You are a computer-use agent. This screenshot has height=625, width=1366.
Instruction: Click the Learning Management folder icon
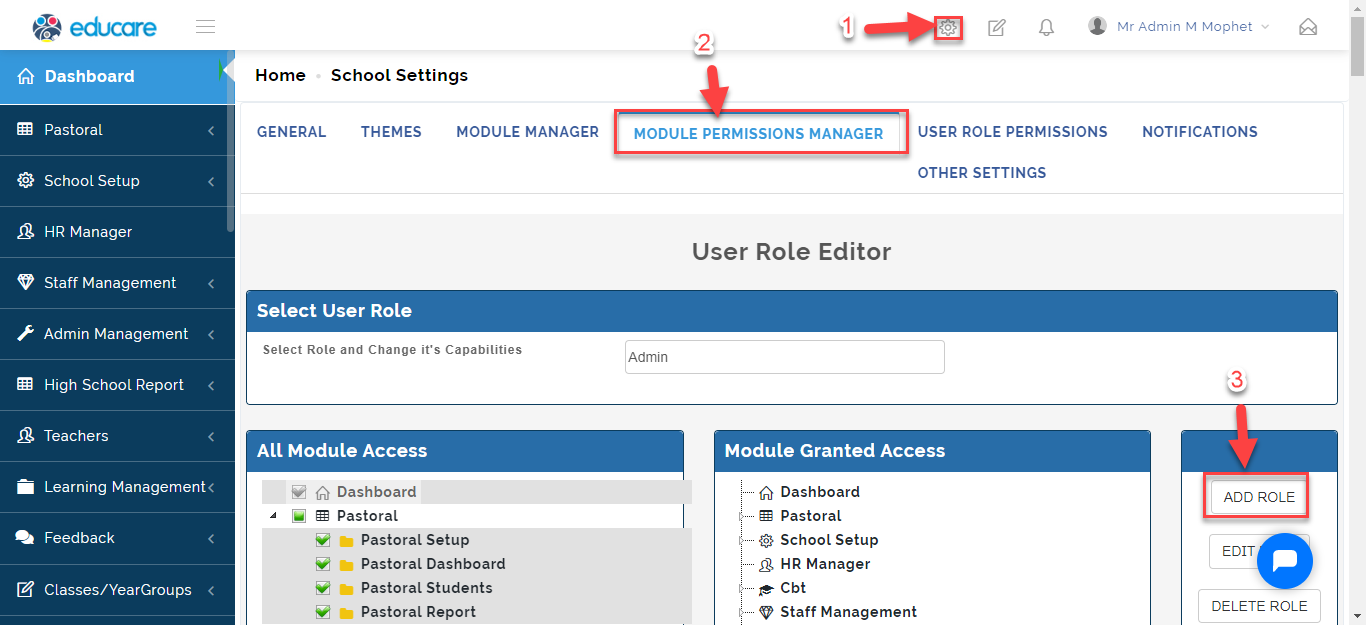(25, 487)
